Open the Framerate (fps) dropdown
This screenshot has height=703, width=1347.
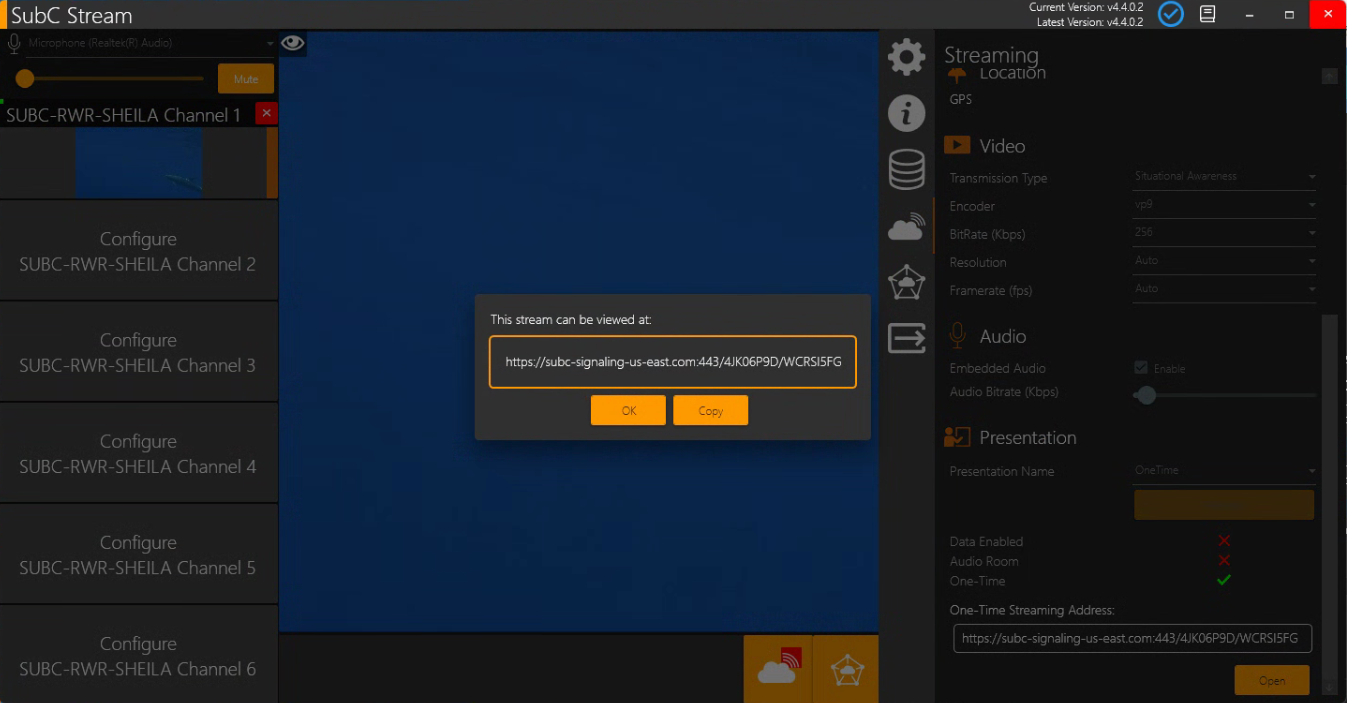pyautogui.click(x=1224, y=289)
